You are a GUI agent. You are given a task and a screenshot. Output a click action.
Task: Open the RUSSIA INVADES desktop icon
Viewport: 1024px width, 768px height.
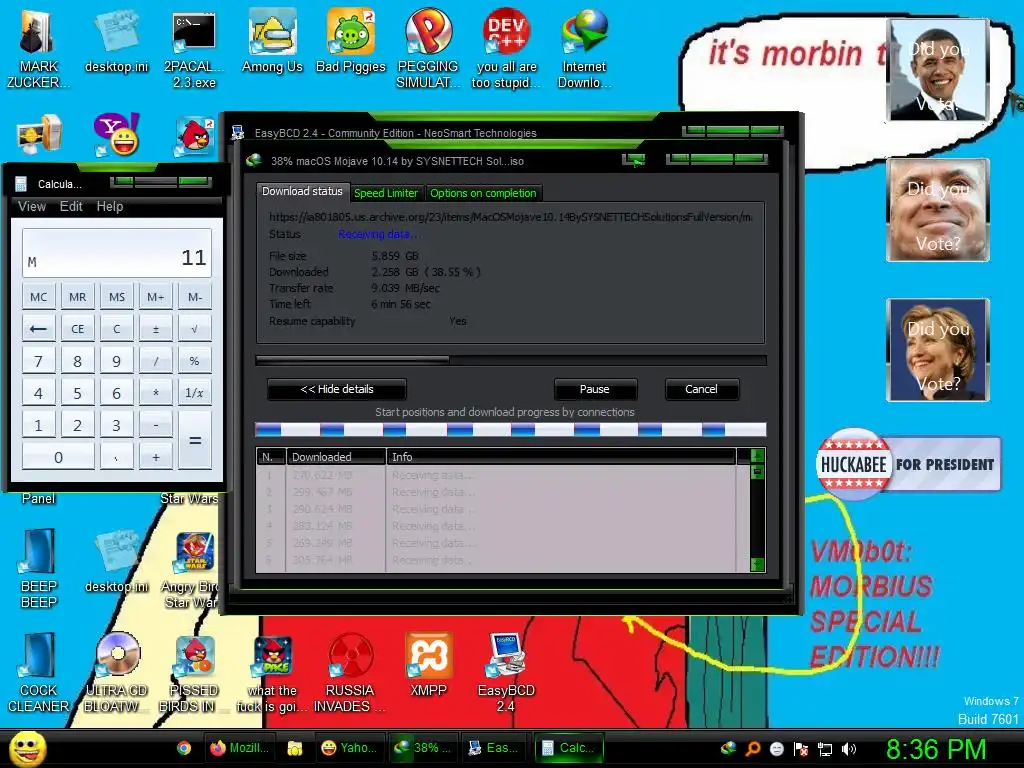click(x=350, y=673)
